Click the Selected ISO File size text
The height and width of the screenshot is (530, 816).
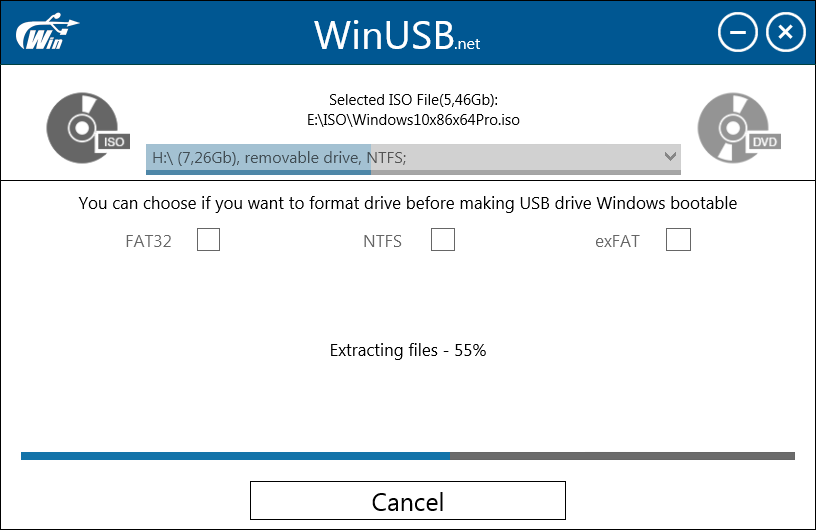pos(413,99)
